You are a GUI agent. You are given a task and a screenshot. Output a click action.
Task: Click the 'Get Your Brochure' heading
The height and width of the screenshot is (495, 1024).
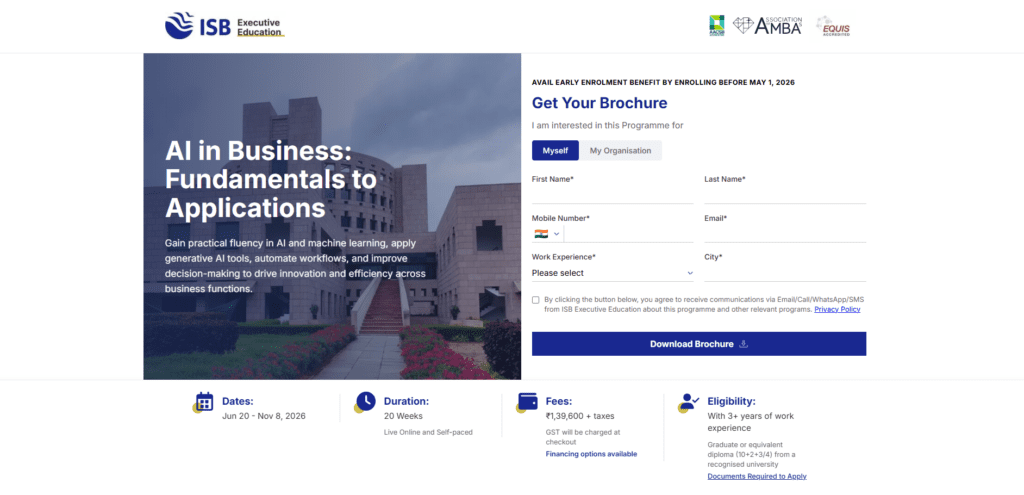(600, 103)
